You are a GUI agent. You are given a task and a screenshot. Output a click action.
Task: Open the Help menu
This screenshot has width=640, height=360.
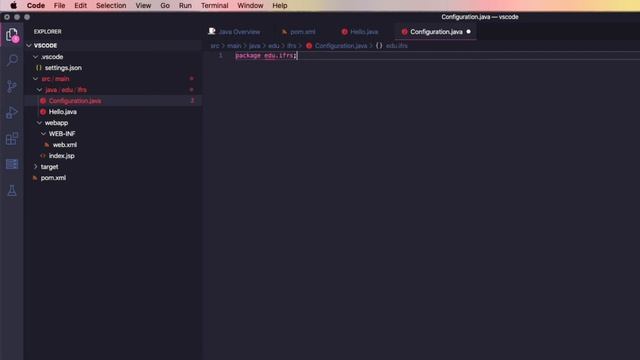pyautogui.click(x=280, y=5)
